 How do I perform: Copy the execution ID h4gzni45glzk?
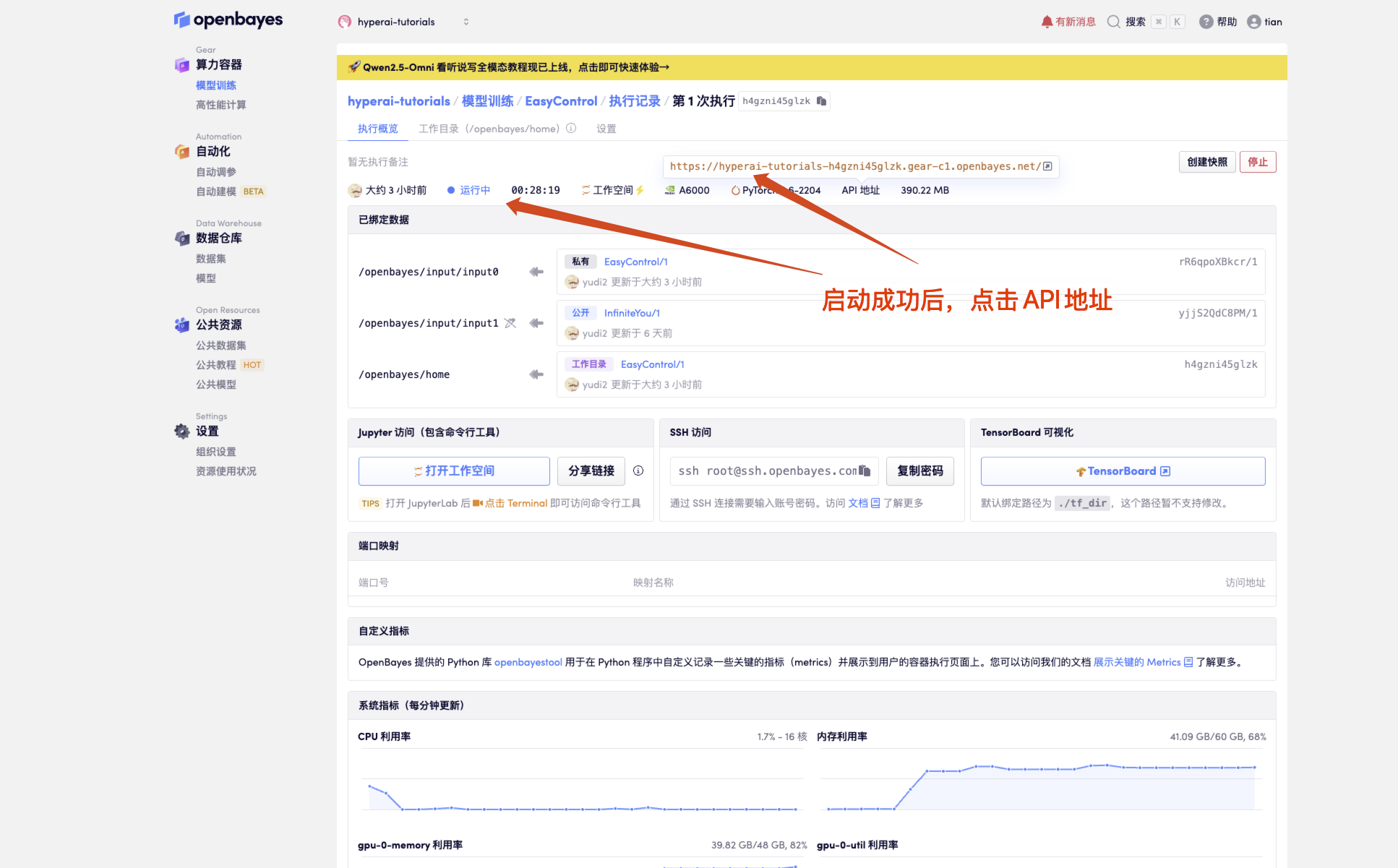pos(821,101)
